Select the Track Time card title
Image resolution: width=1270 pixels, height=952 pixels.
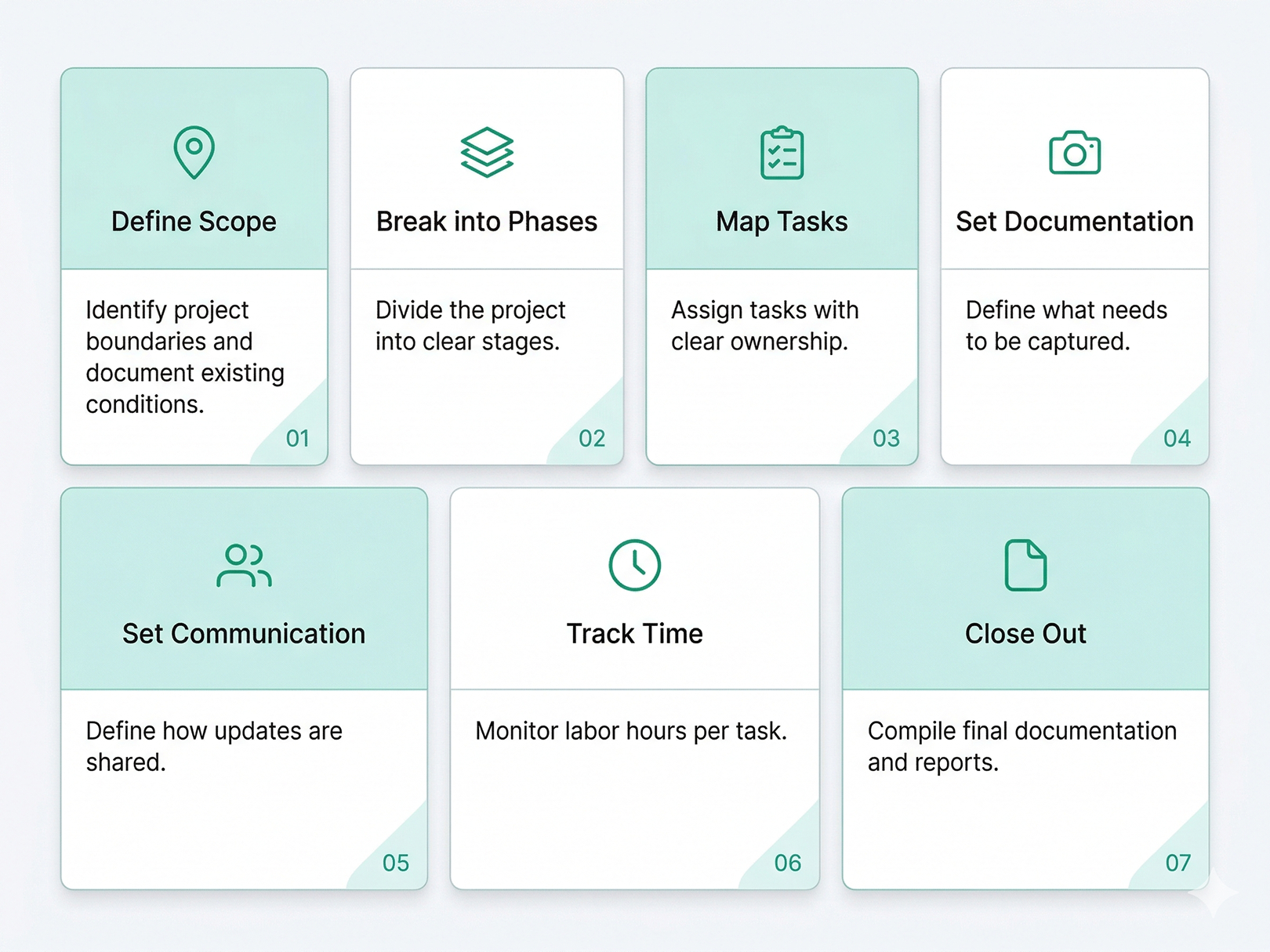pyautogui.click(x=633, y=634)
